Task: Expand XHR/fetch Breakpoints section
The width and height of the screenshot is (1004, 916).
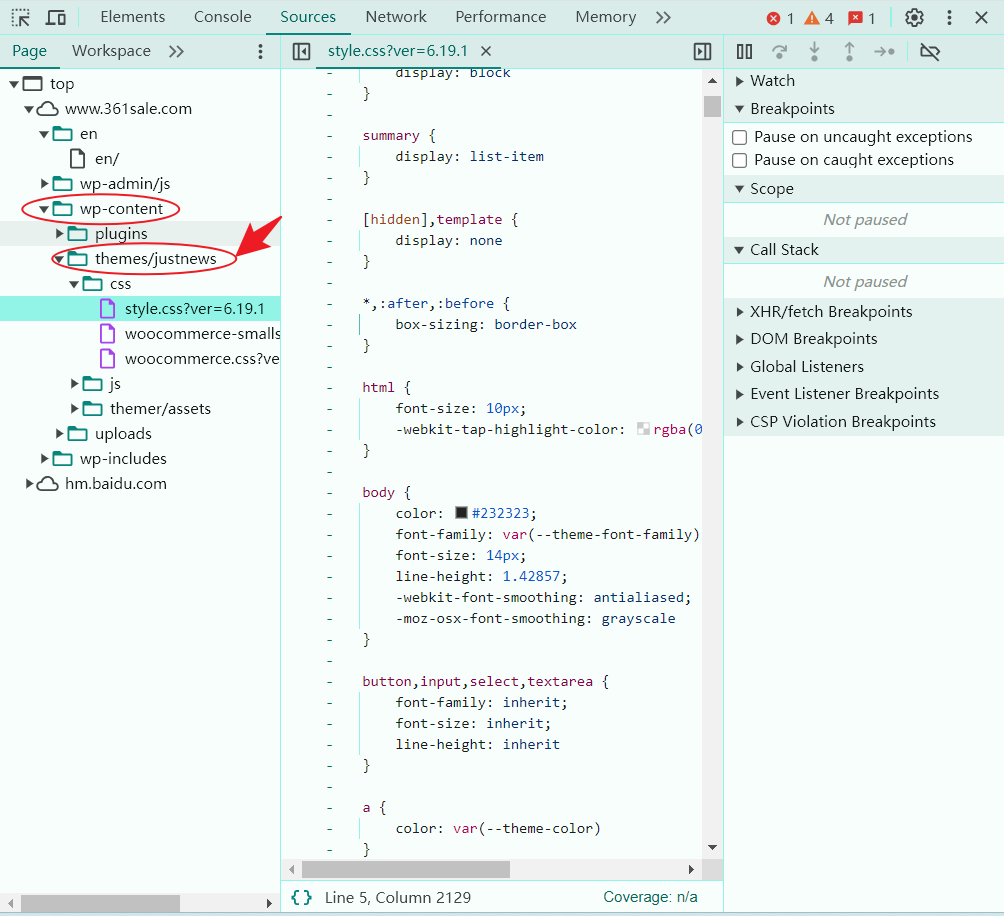Action: coord(739,311)
